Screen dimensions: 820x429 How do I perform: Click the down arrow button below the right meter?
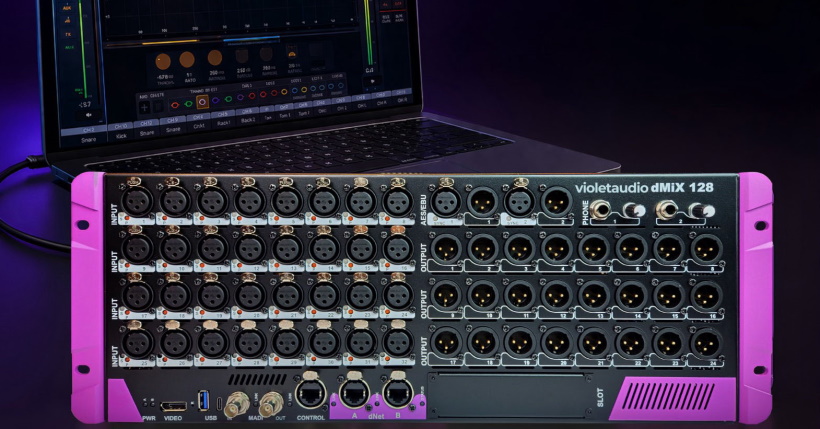372,82
